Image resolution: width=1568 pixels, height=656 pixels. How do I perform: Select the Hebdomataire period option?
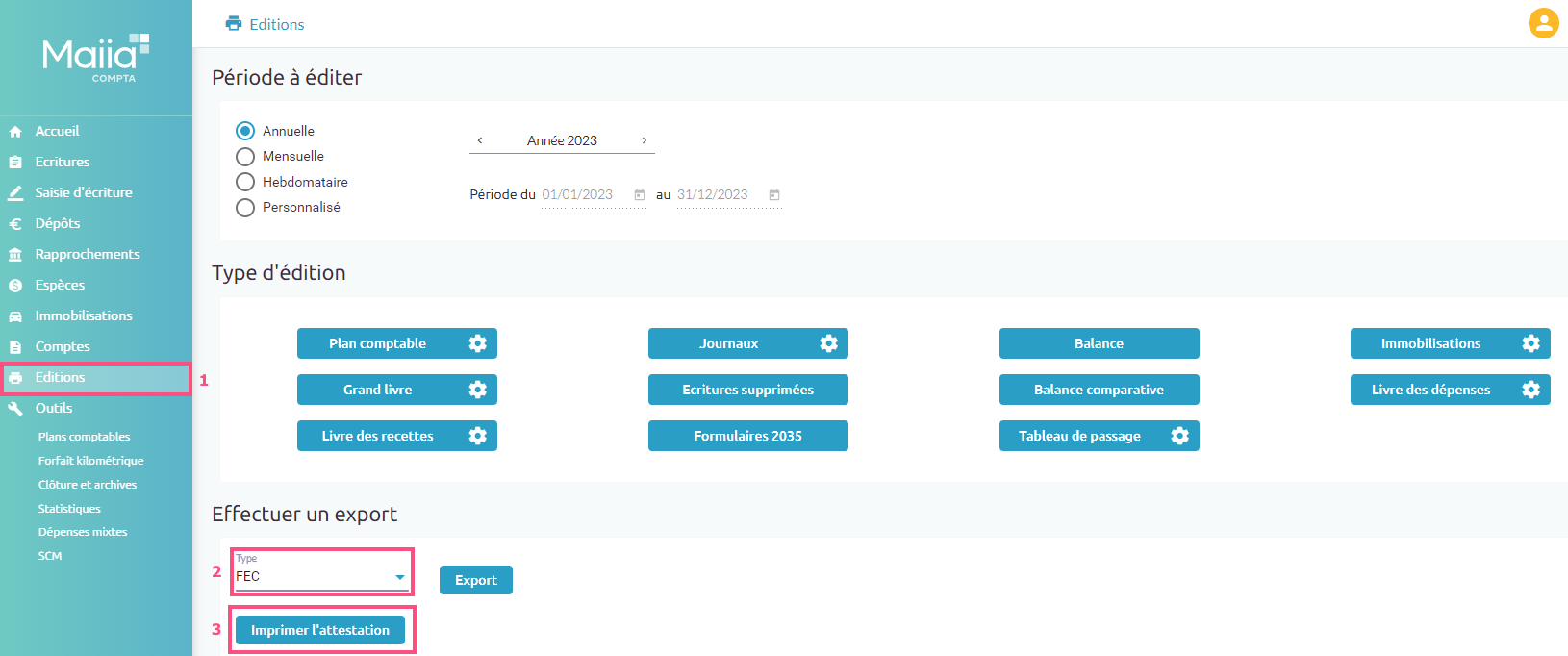coord(245,182)
